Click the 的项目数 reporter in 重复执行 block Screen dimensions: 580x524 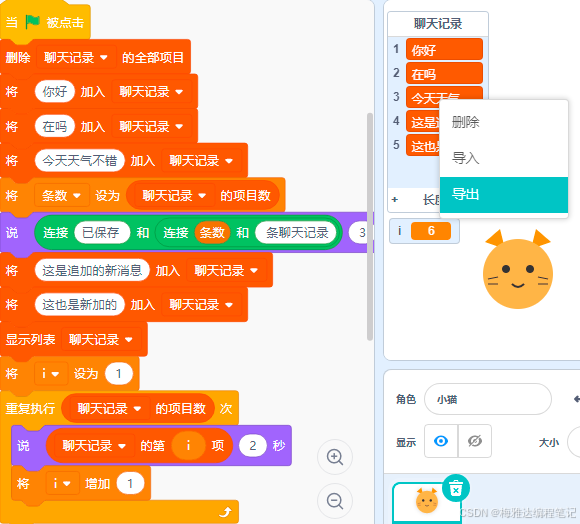(138, 409)
